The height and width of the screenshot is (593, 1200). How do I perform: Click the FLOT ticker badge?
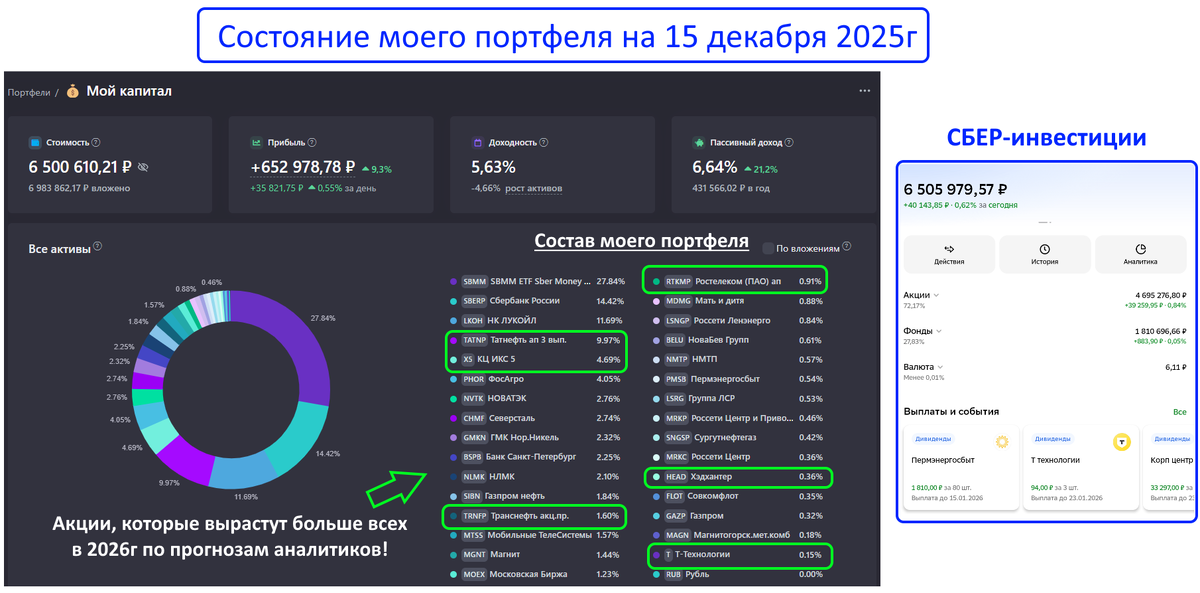(676, 497)
